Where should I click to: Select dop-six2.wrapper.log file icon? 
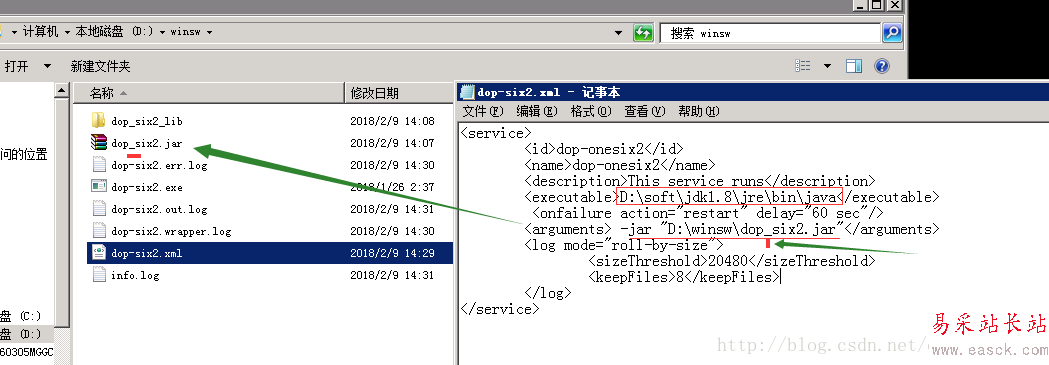[98, 231]
